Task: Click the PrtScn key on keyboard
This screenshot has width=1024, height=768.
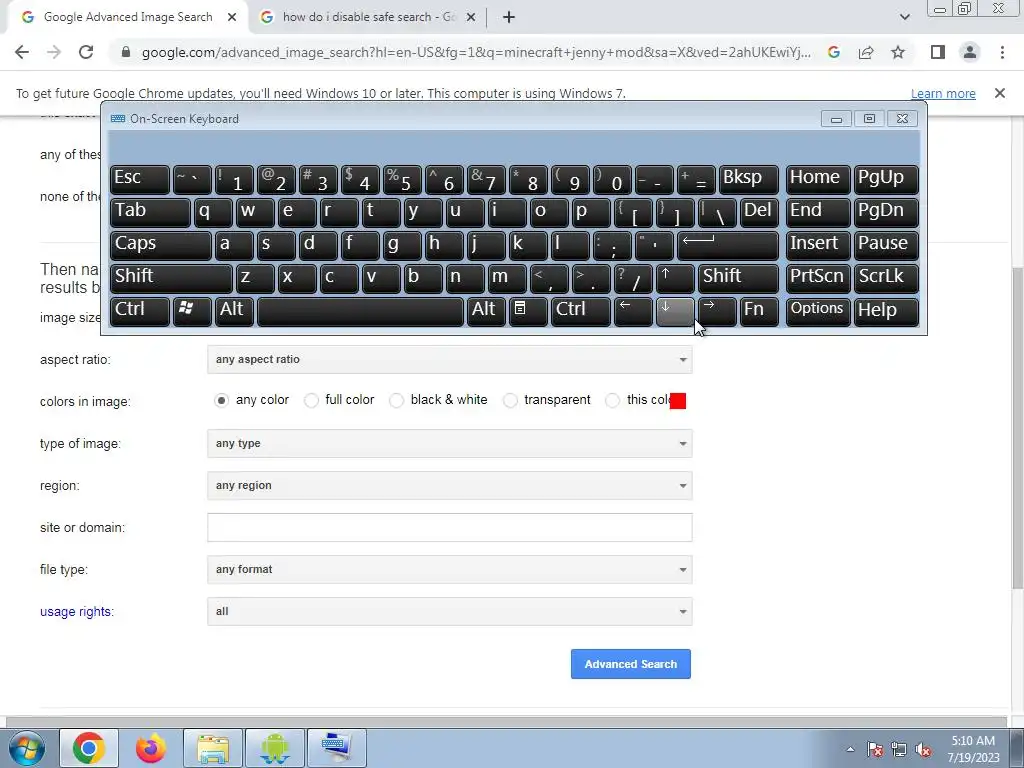Action: [818, 278]
